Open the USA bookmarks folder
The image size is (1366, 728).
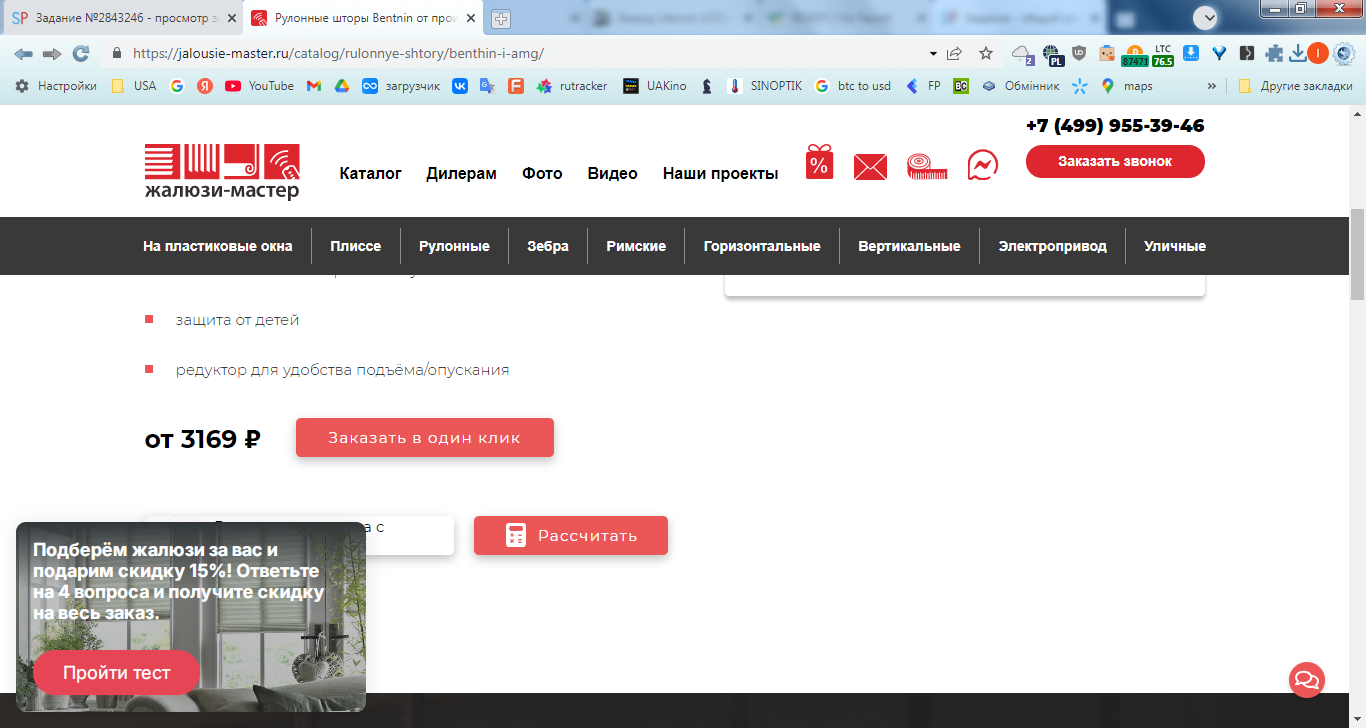click(x=133, y=86)
